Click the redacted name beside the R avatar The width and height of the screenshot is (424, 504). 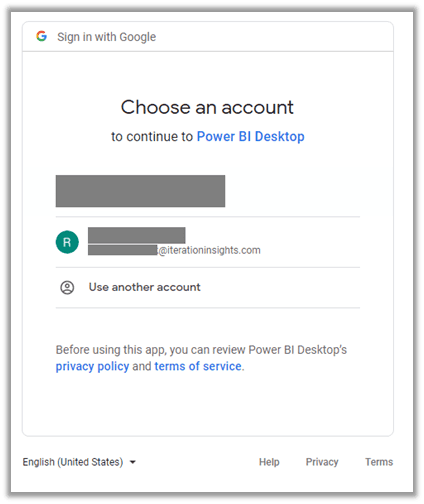[137, 235]
